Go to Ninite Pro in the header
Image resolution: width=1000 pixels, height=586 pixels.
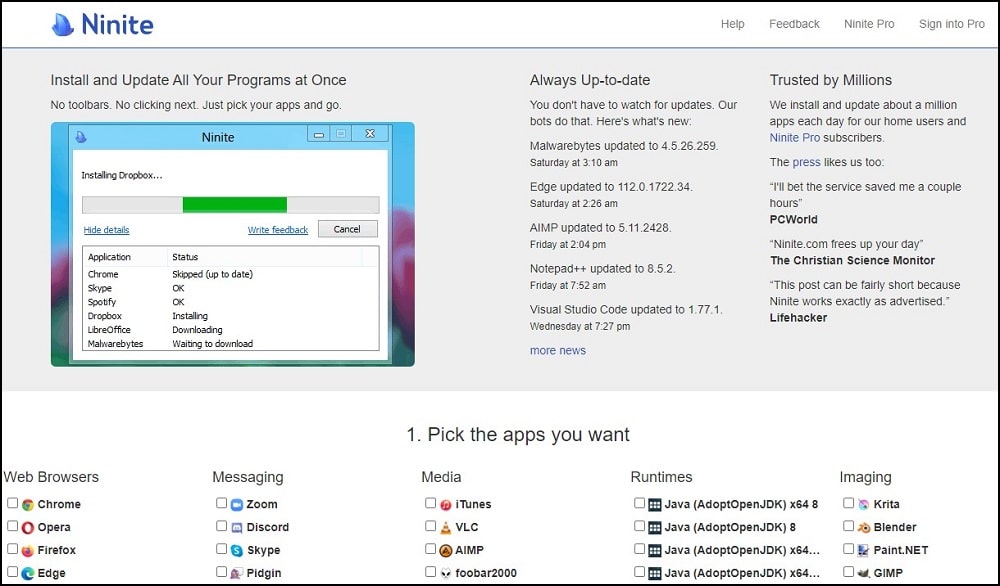tap(869, 24)
